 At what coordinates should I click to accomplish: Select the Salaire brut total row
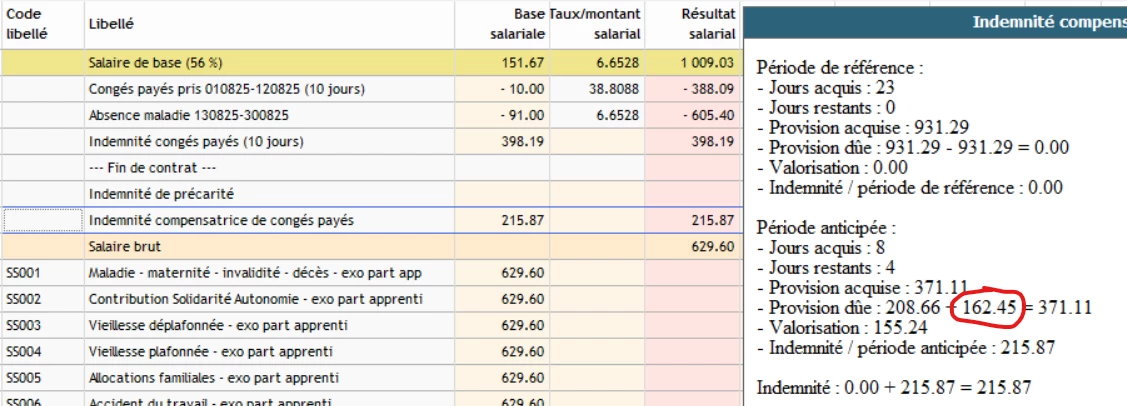pos(123,246)
